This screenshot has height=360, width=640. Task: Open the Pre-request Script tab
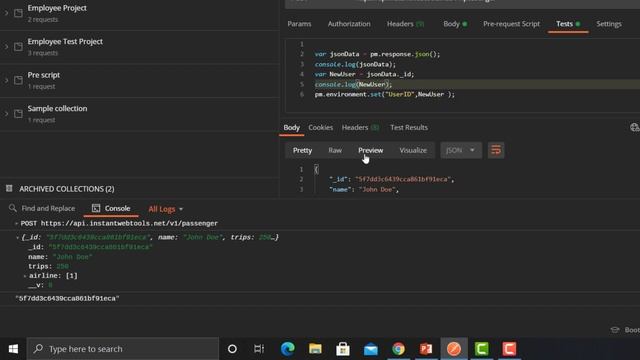point(511,24)
